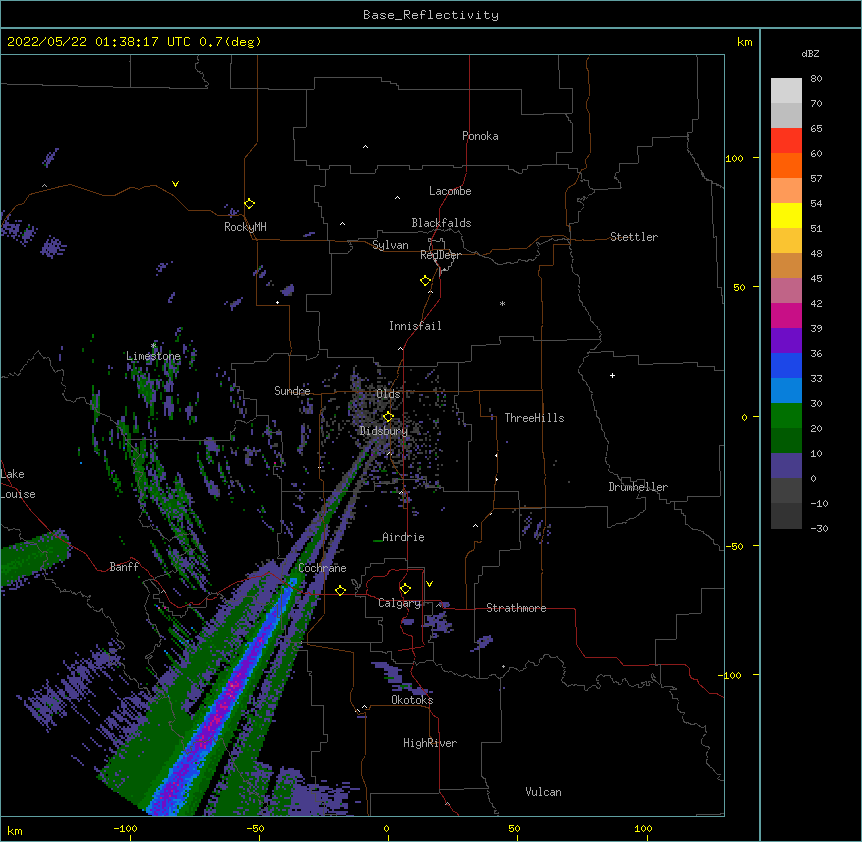
Task: Click the white caret marker south of Ponoka
Action: (x=365, y=147)
